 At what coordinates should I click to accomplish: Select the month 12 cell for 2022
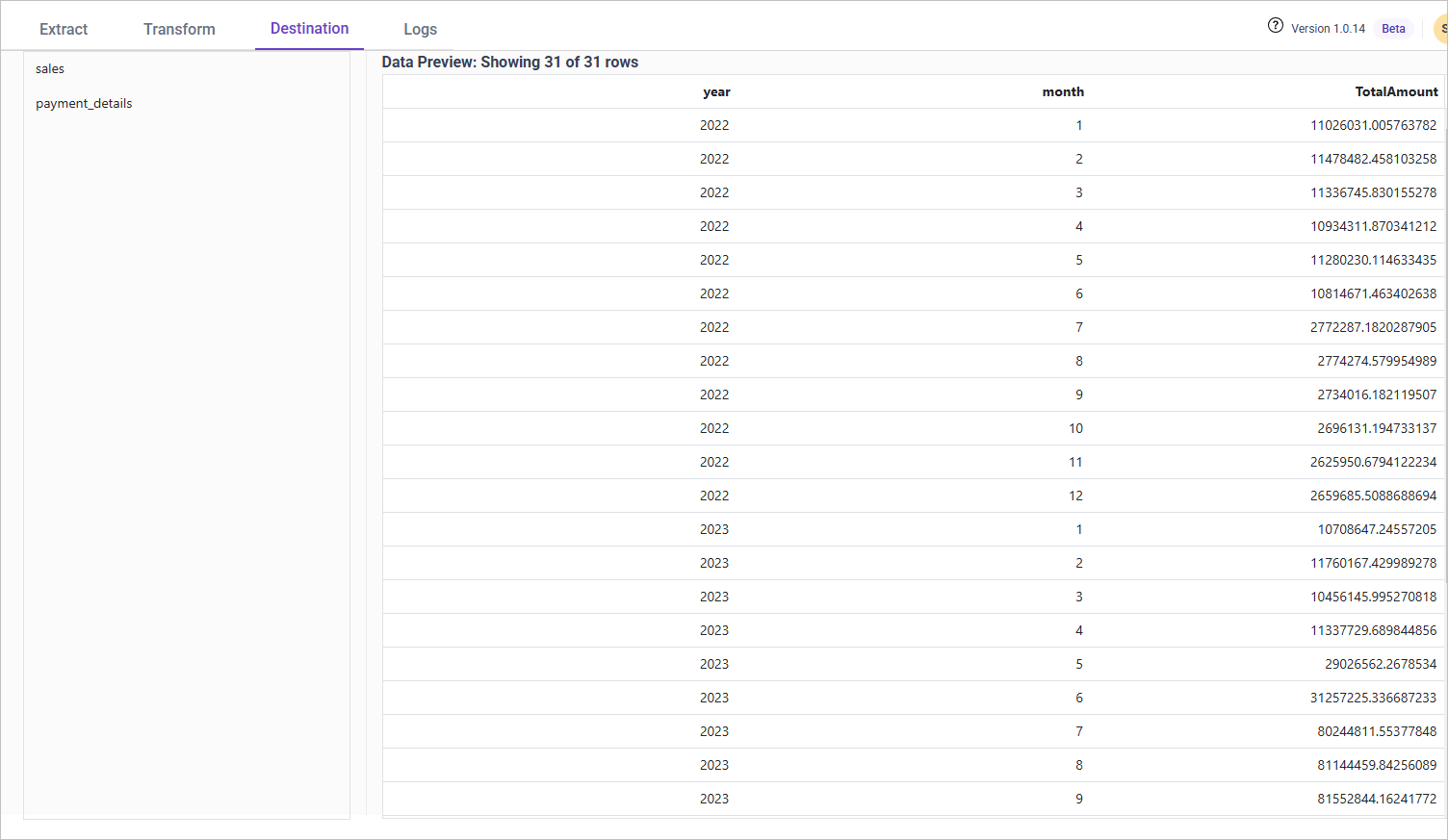pos(1075,496)
